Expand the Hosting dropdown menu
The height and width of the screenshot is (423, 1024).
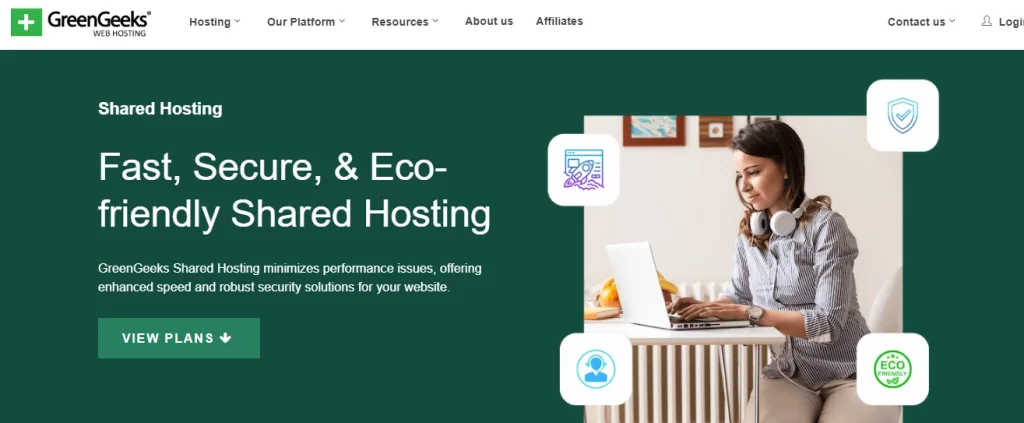(x=215, y=22)
